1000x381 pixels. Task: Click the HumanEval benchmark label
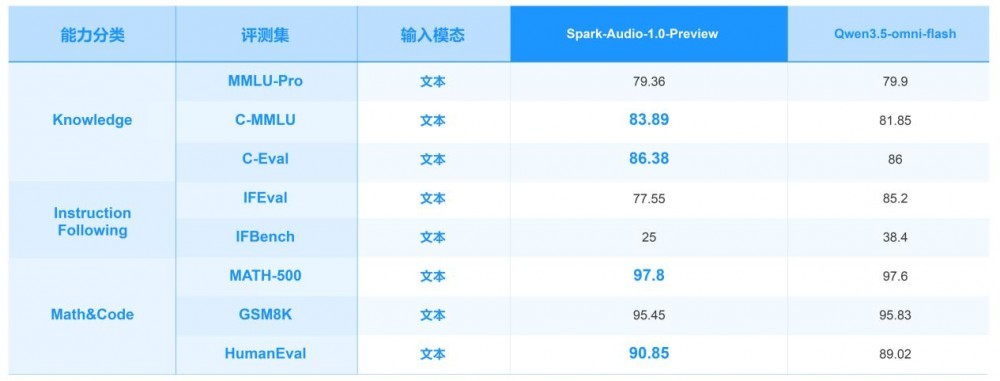(x=265, y=354)
